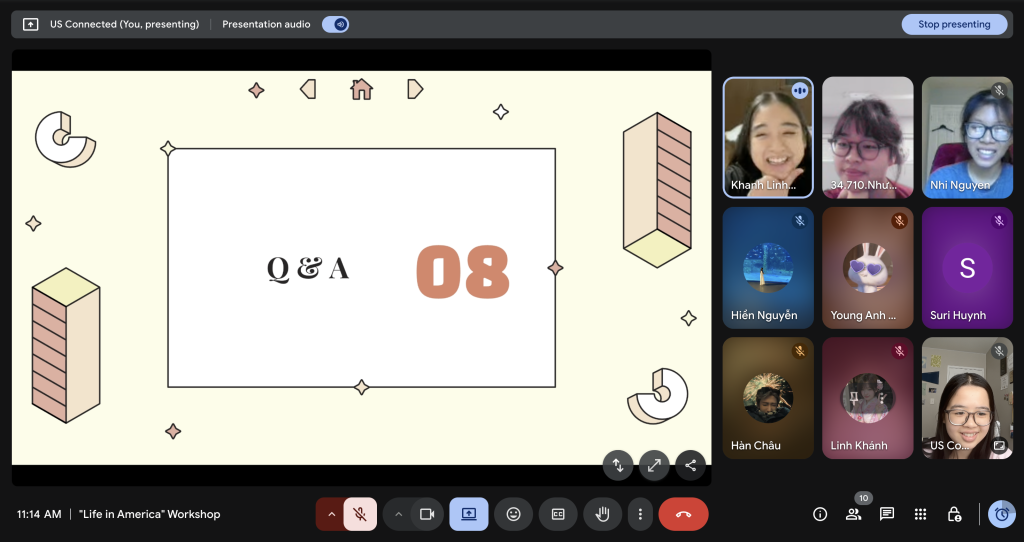1024x542 pixels.
Task: Select Young Anh's participant tile
Action: [867, 268]
